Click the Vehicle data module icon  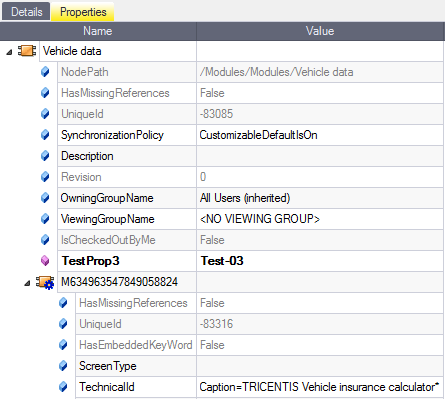point(27,51)
